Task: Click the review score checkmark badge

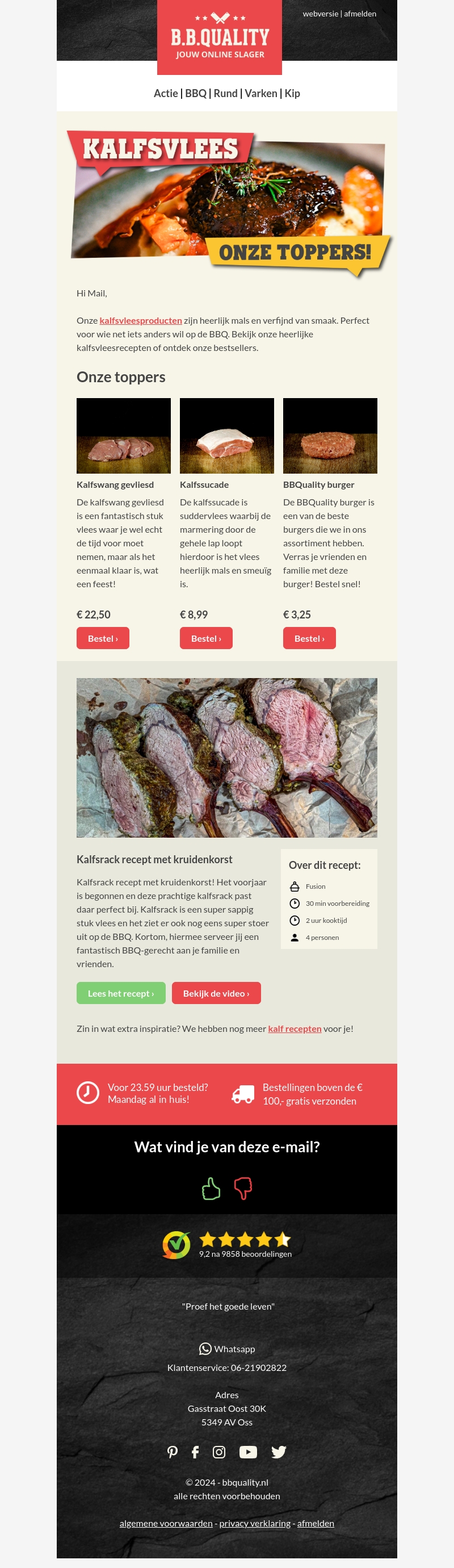Action: pos(176,1245)
